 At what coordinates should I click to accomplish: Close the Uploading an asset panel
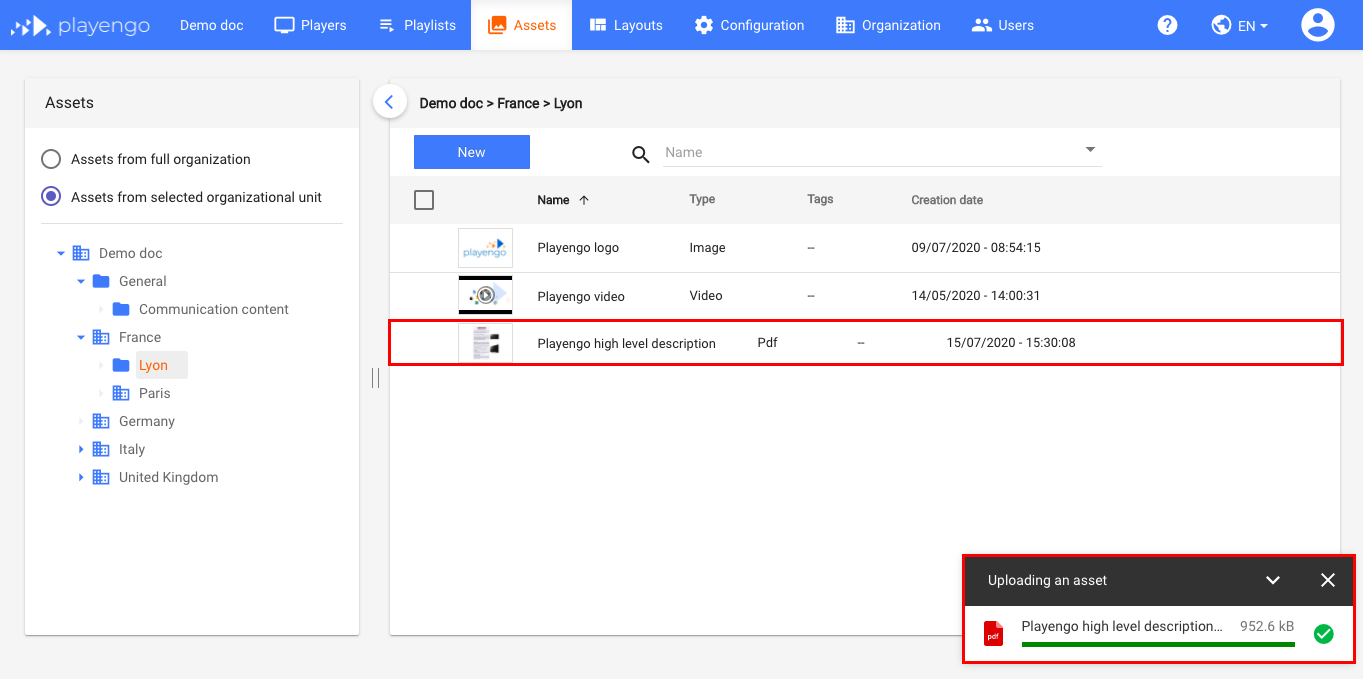(x=1328, y=580)
